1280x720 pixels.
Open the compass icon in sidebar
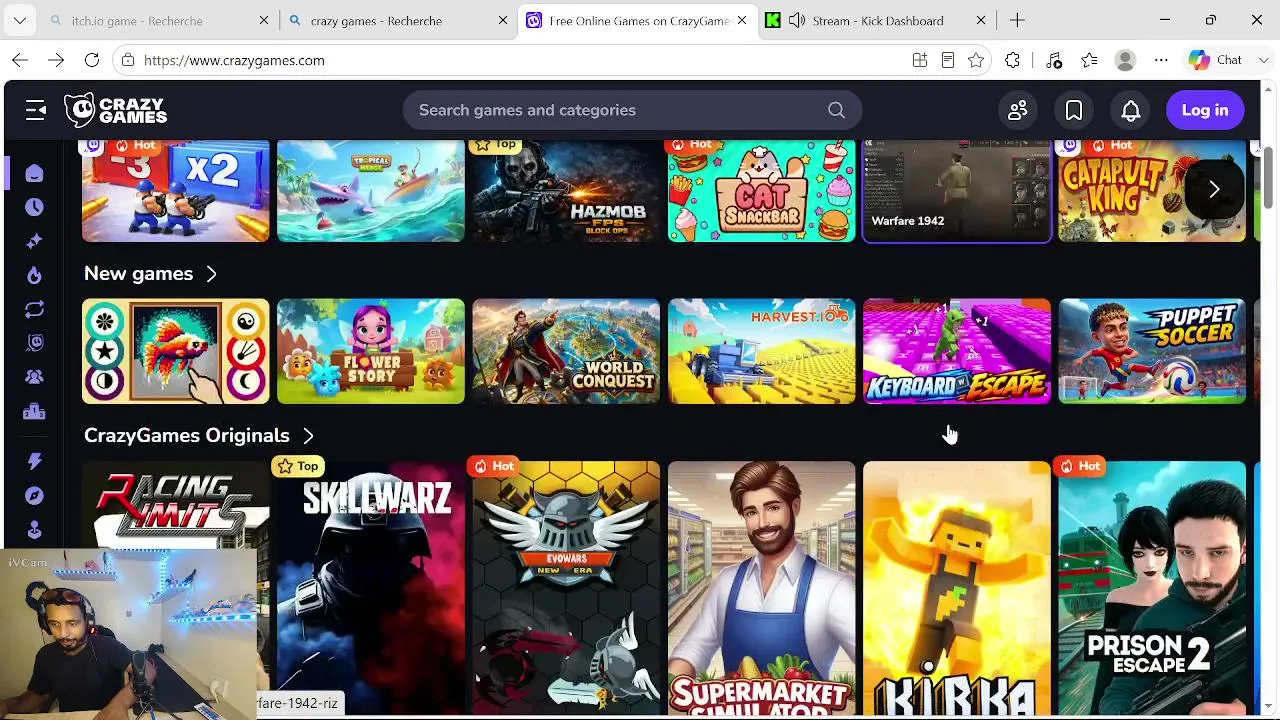[35, 495]
